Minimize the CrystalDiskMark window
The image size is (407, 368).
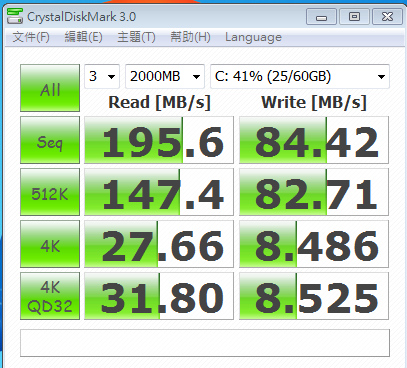321,17
